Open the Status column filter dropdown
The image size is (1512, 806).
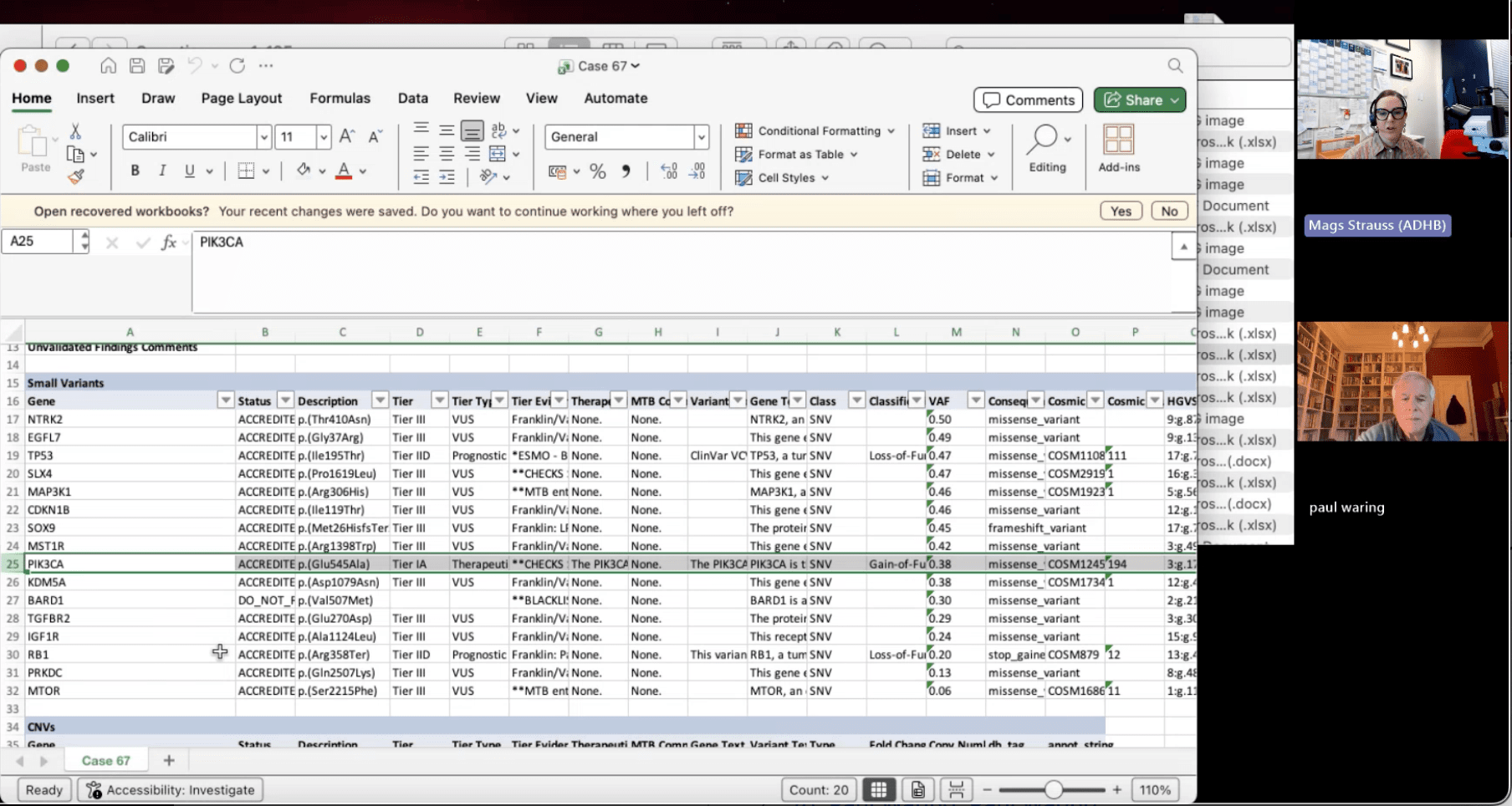point(285,400)
